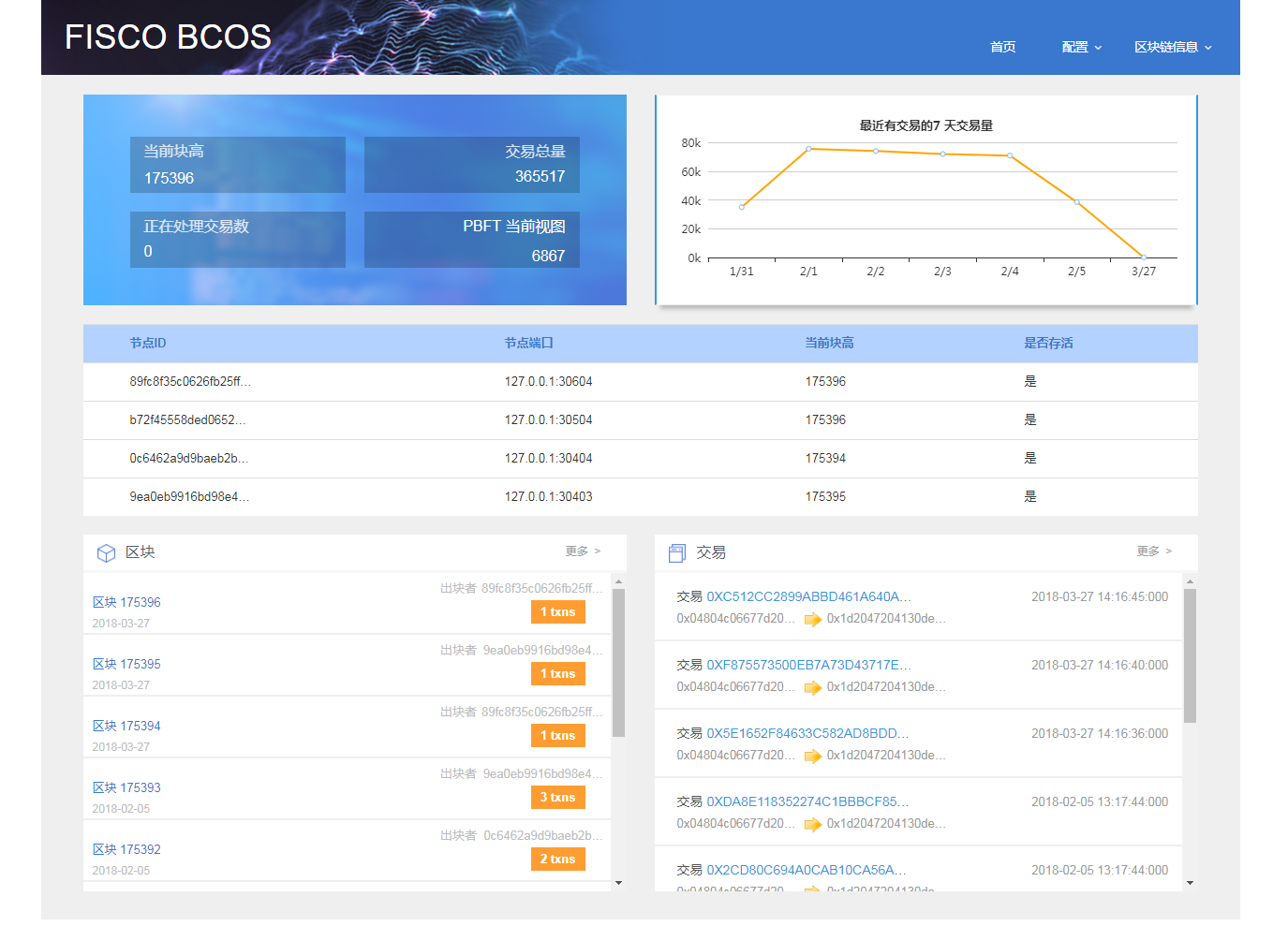Select node ID 0c6462a9d9baeb2b in table
This screenshot has height=926, width=1288.
point(189,459)
